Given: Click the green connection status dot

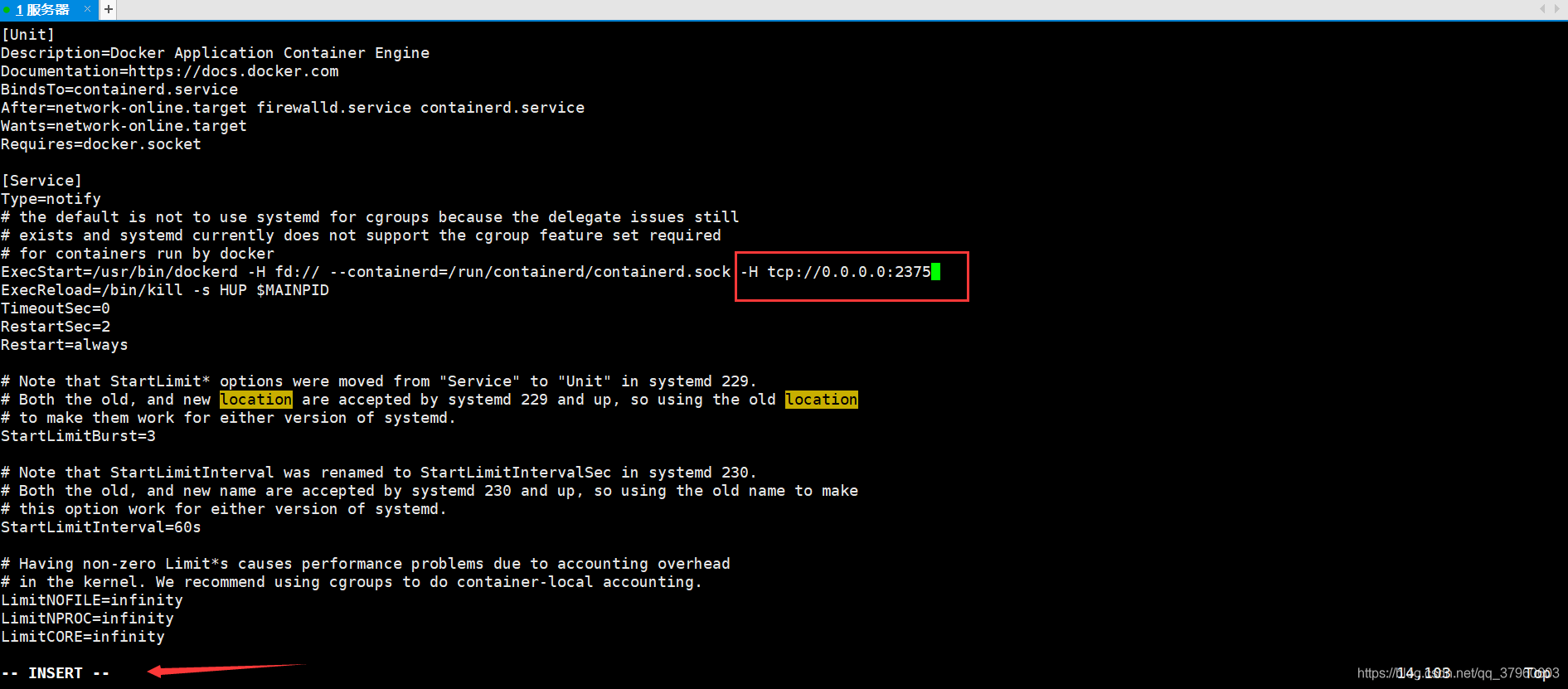Looking at the screenshot, I should pyautogui.click(x=7, y=10).
